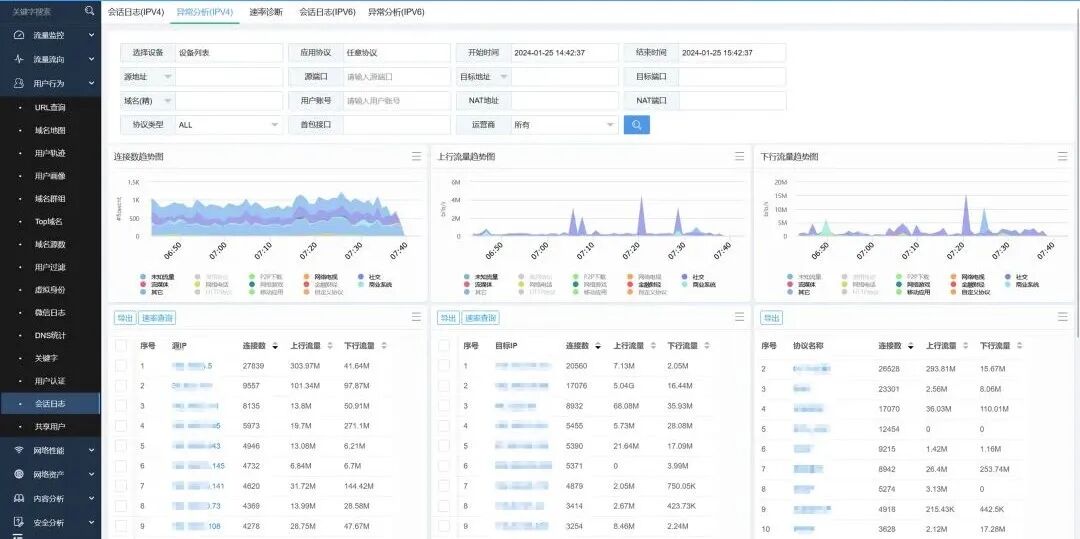This screenshot has width=1080, height=539.
Task: Click 速率查询 button above 目标IP table
Action: pos(481,318)
